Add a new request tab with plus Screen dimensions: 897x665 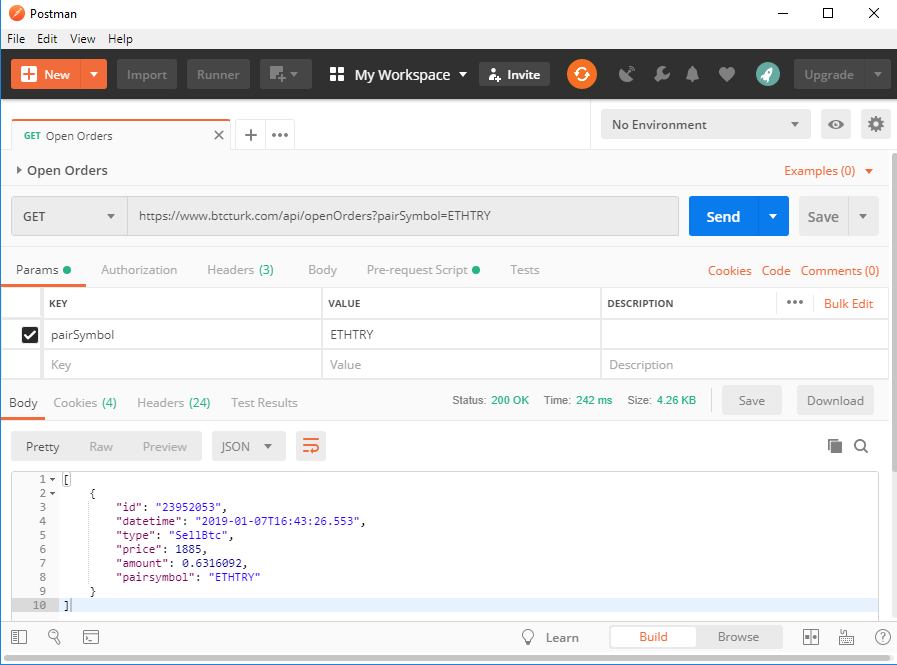251,135
